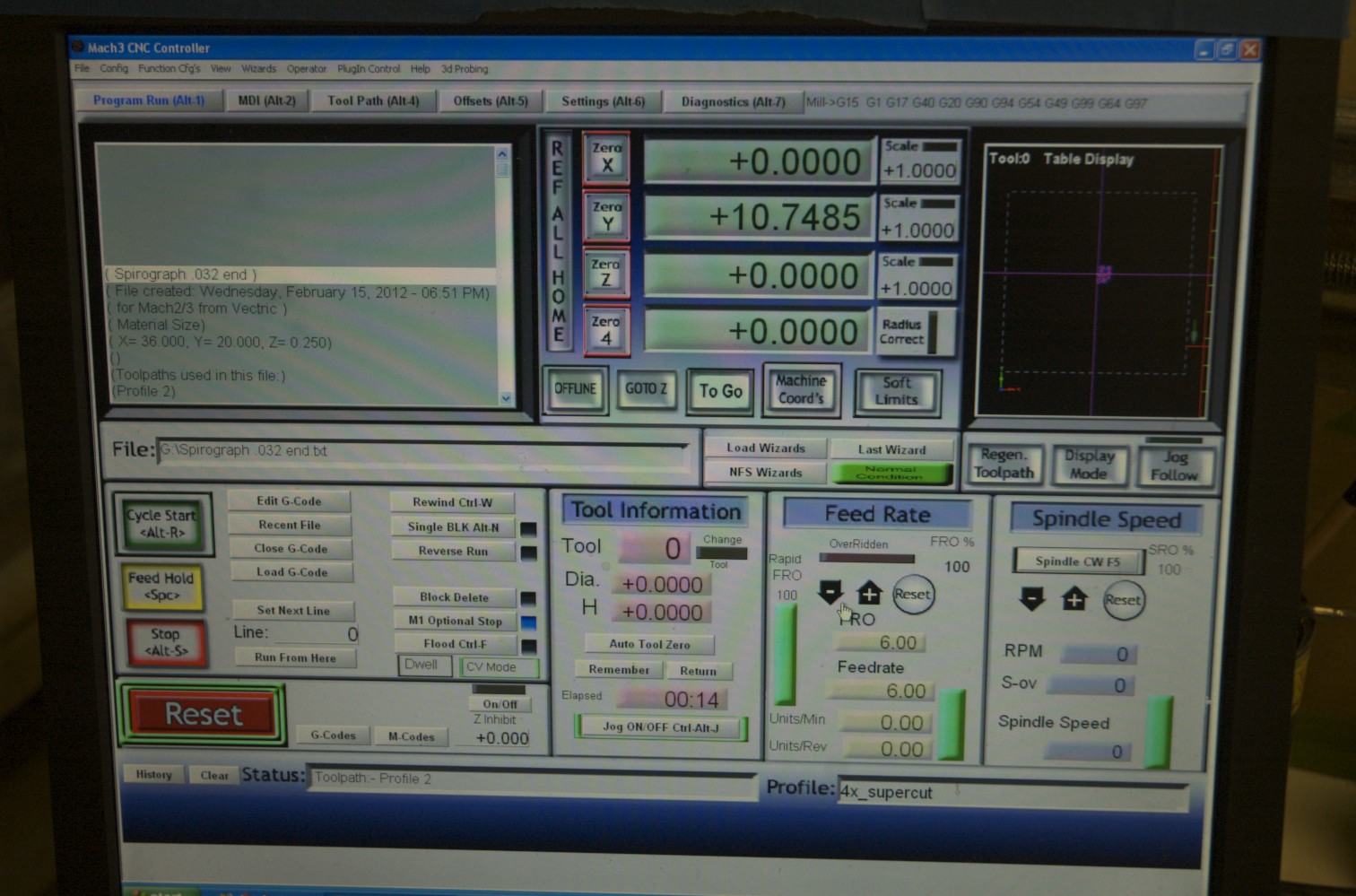Click the GOTO Z button
The image size is (1356, 896).
[646, 389]
